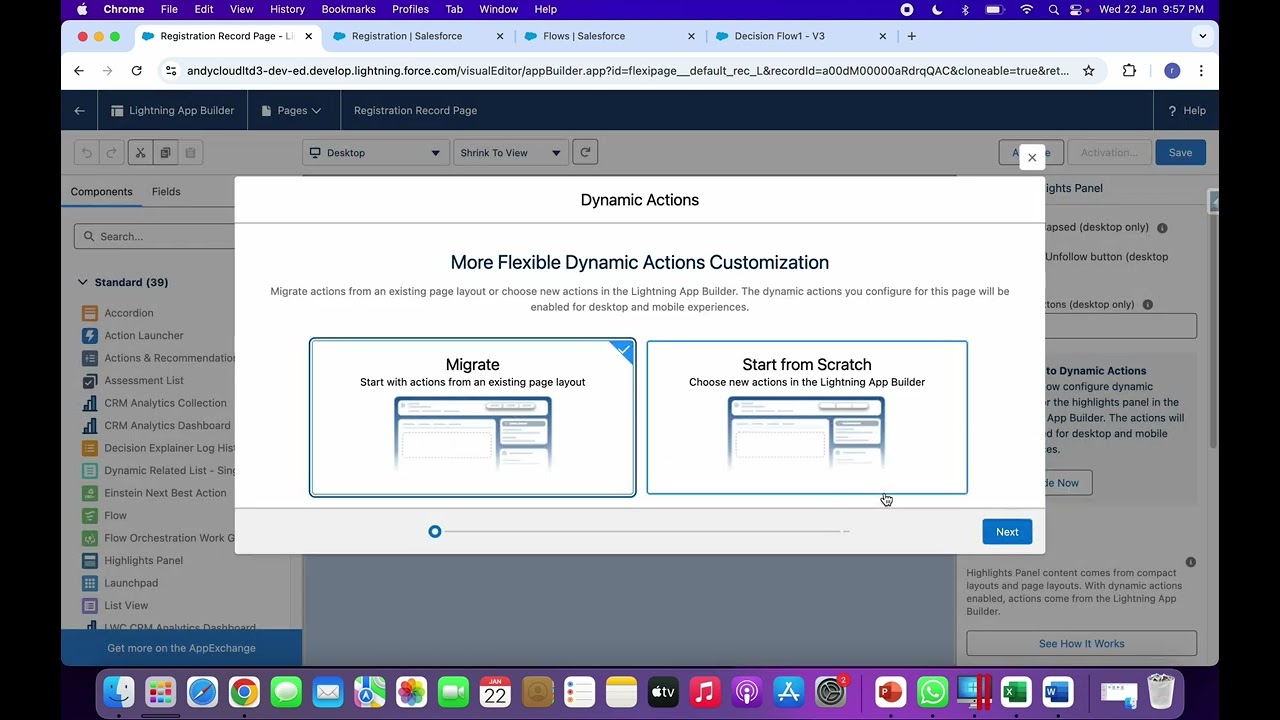The width and height of the screenshot is (1280, 720).
Task: Open the Shrink To View dropdown
Action: point(510,153)
